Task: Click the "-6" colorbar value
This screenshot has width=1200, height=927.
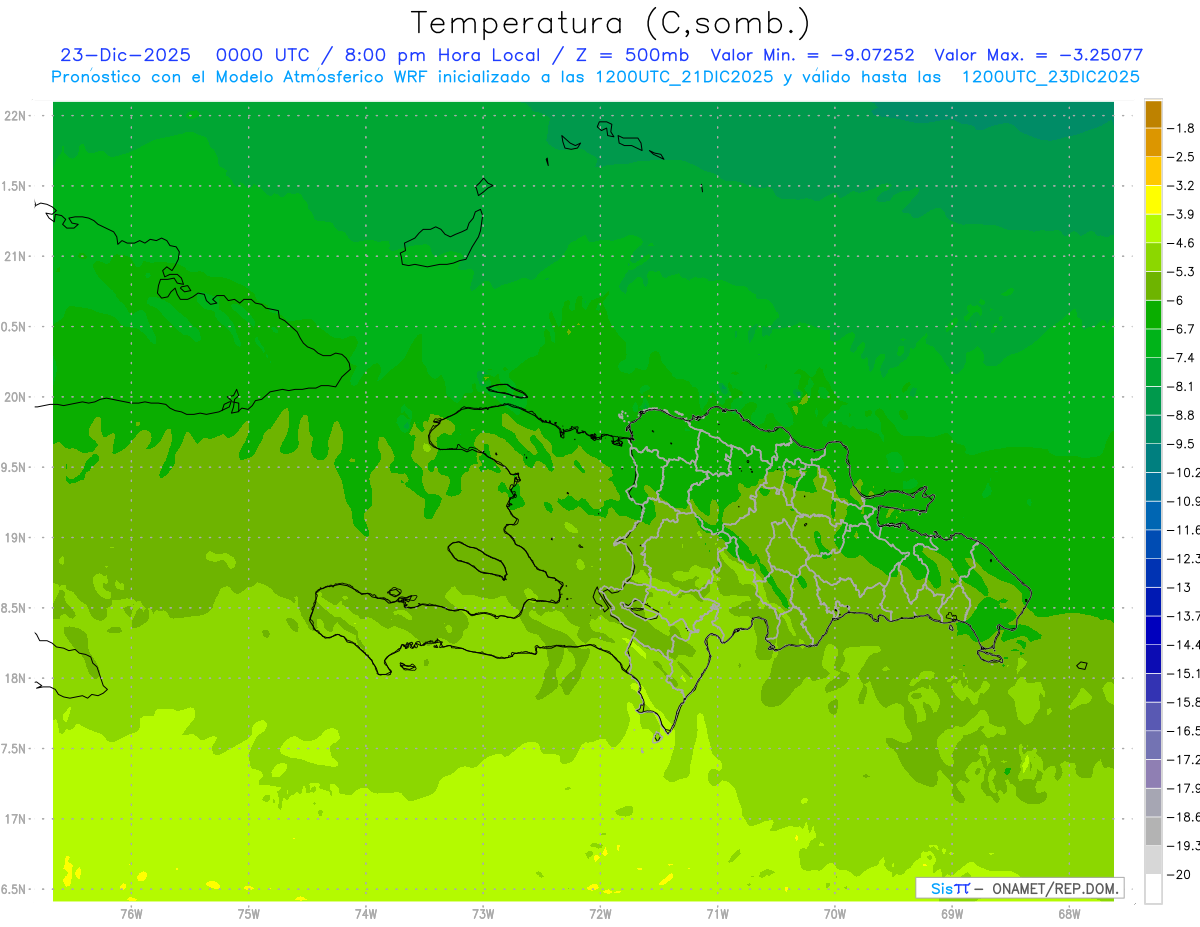Action: click(1177, 301)
